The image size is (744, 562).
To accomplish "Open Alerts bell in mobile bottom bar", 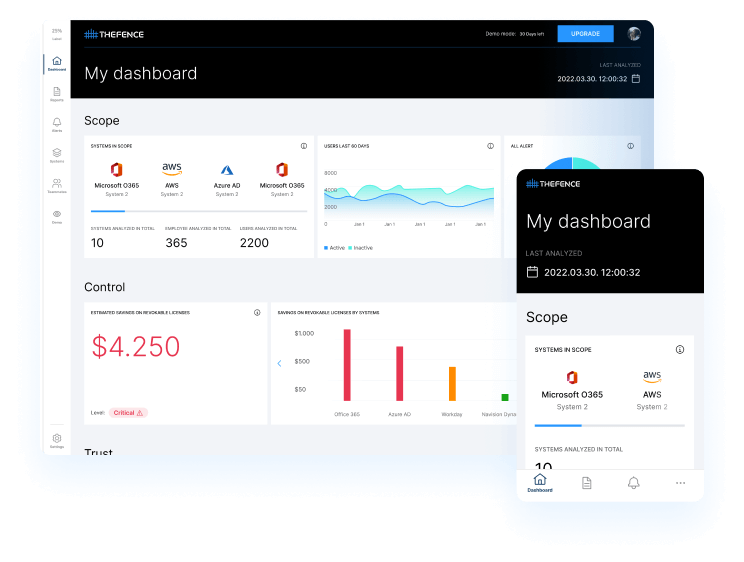I will pyautogui.click(x=633, y=483).
